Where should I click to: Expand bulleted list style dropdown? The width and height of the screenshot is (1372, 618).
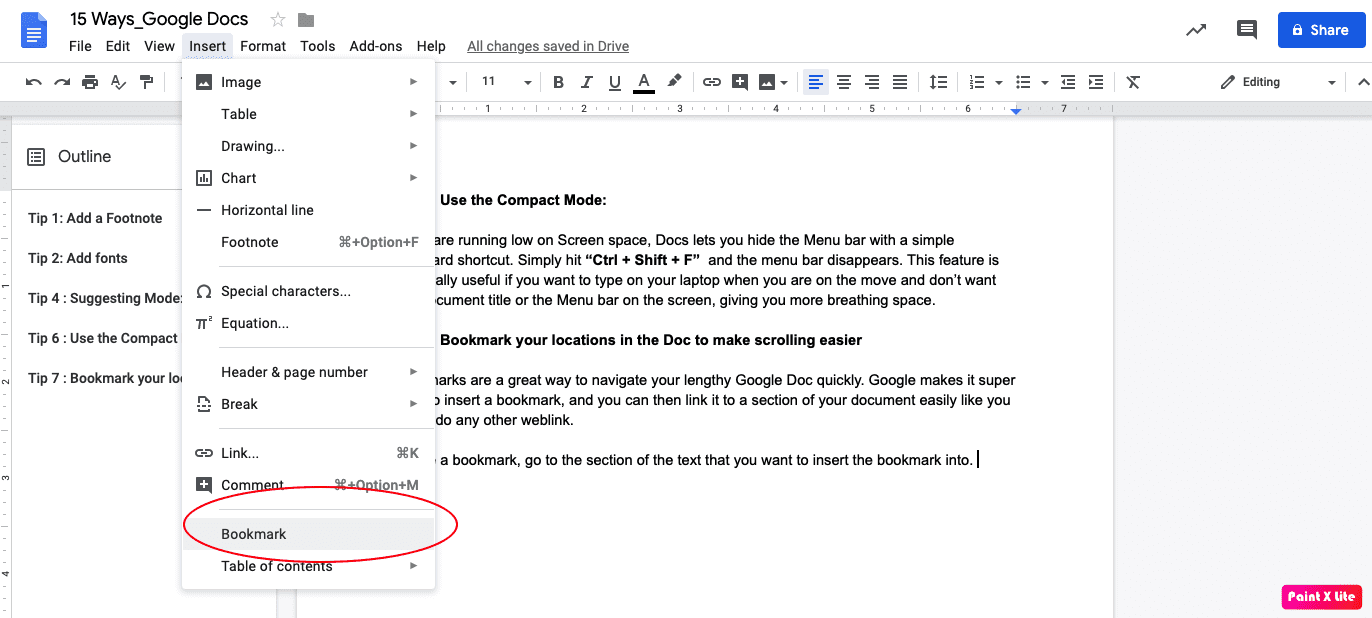click(x=1045, y=82)
